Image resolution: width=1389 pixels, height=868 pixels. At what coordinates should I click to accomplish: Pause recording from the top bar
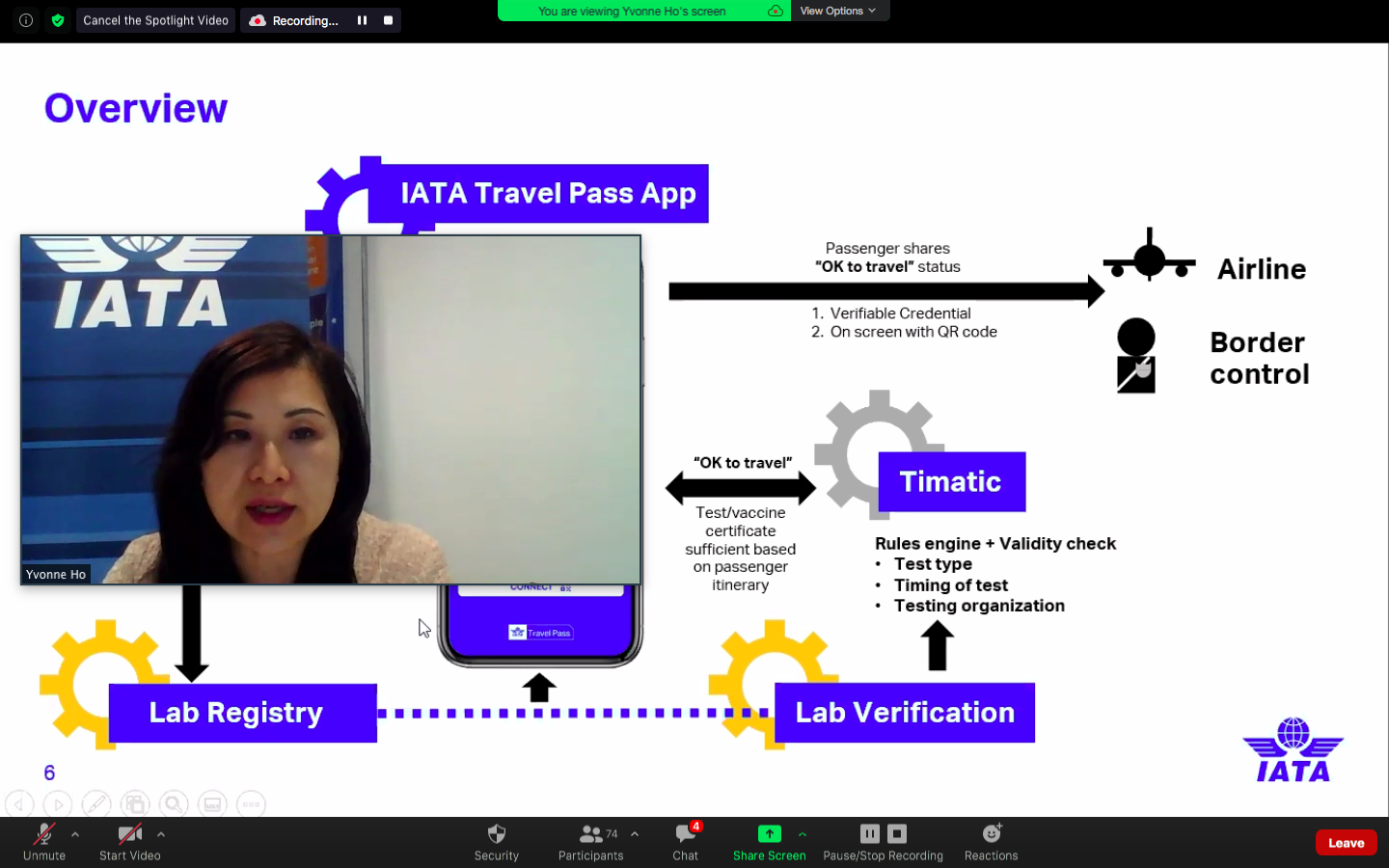pos(363,20)
